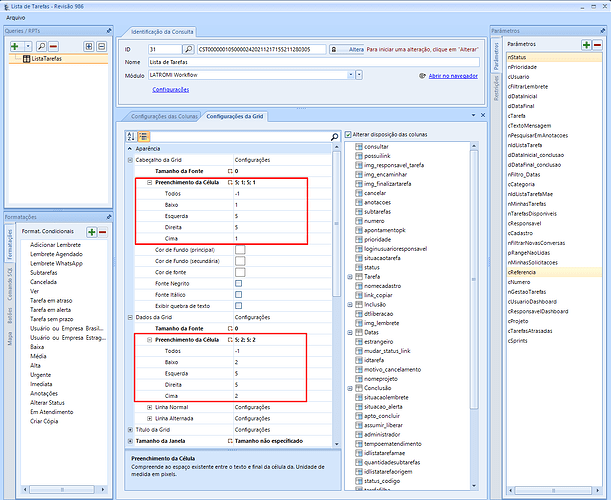Add a conditional format with green plus

pyautogui.click(x=90, y=231)
